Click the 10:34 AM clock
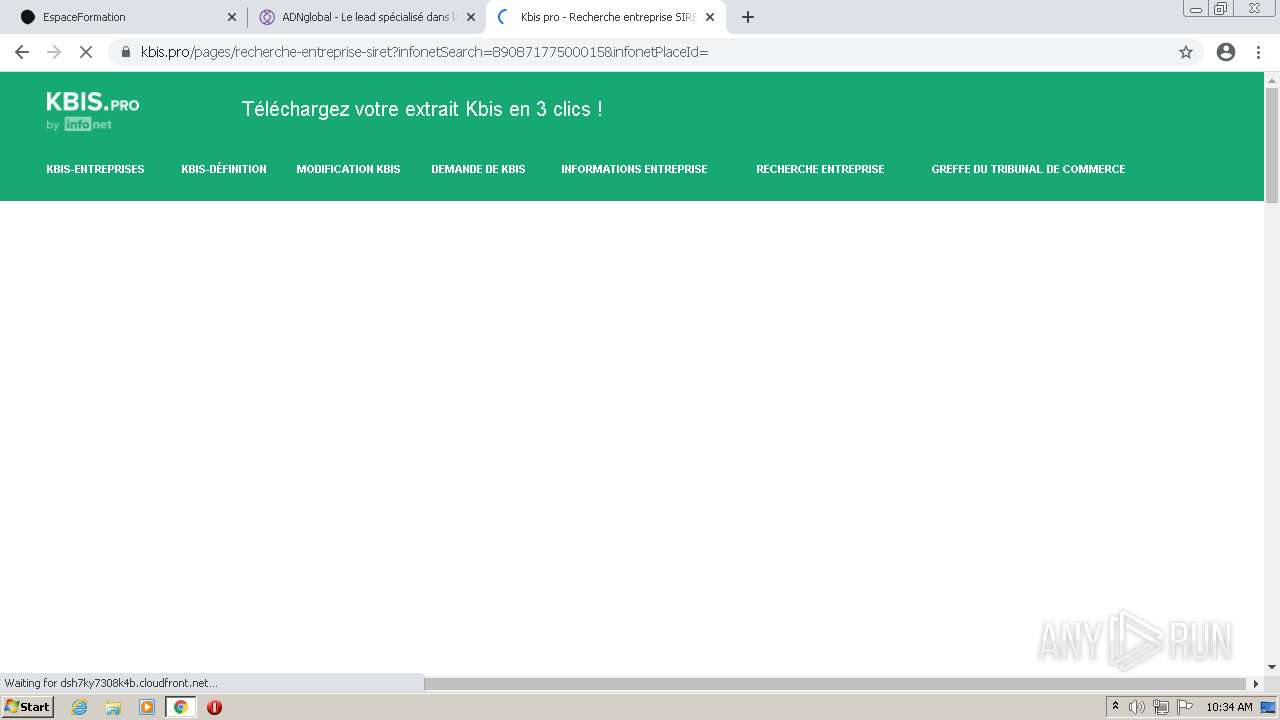The width and height of the screenshot is (1280, 720). click(x=1229, y=707)
